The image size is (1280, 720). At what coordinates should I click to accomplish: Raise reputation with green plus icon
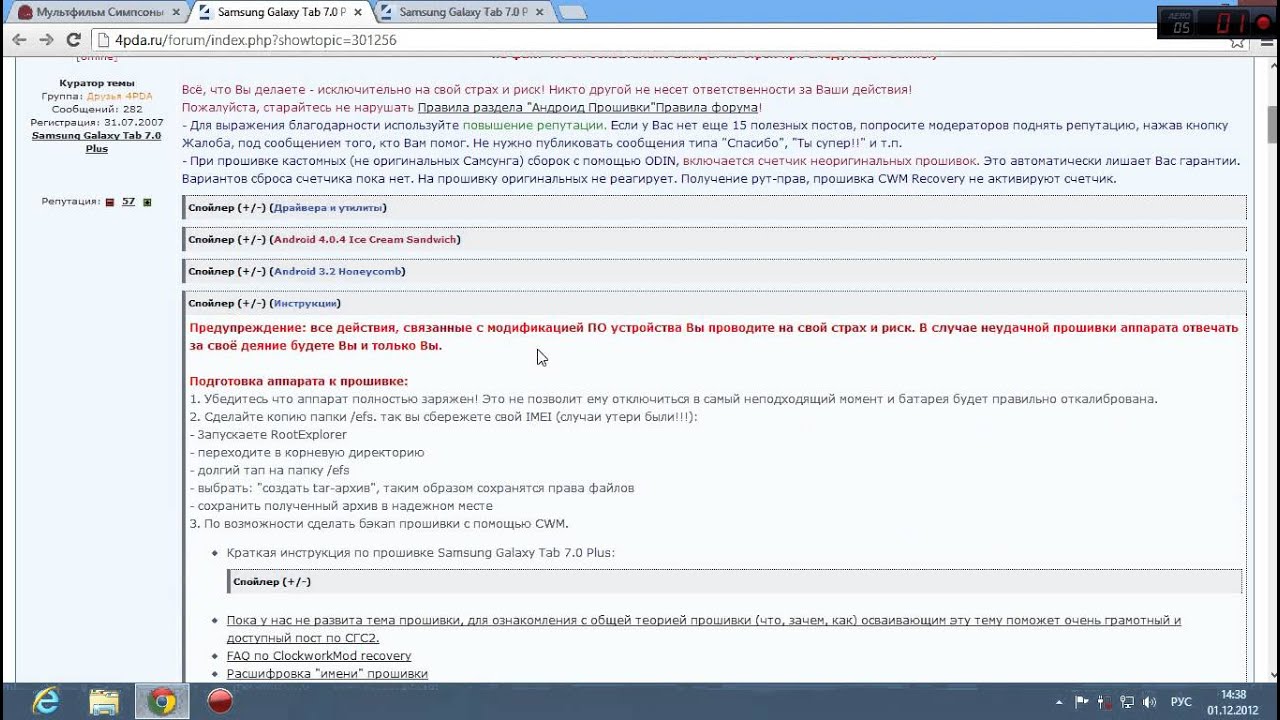click(x=147, y=202)
